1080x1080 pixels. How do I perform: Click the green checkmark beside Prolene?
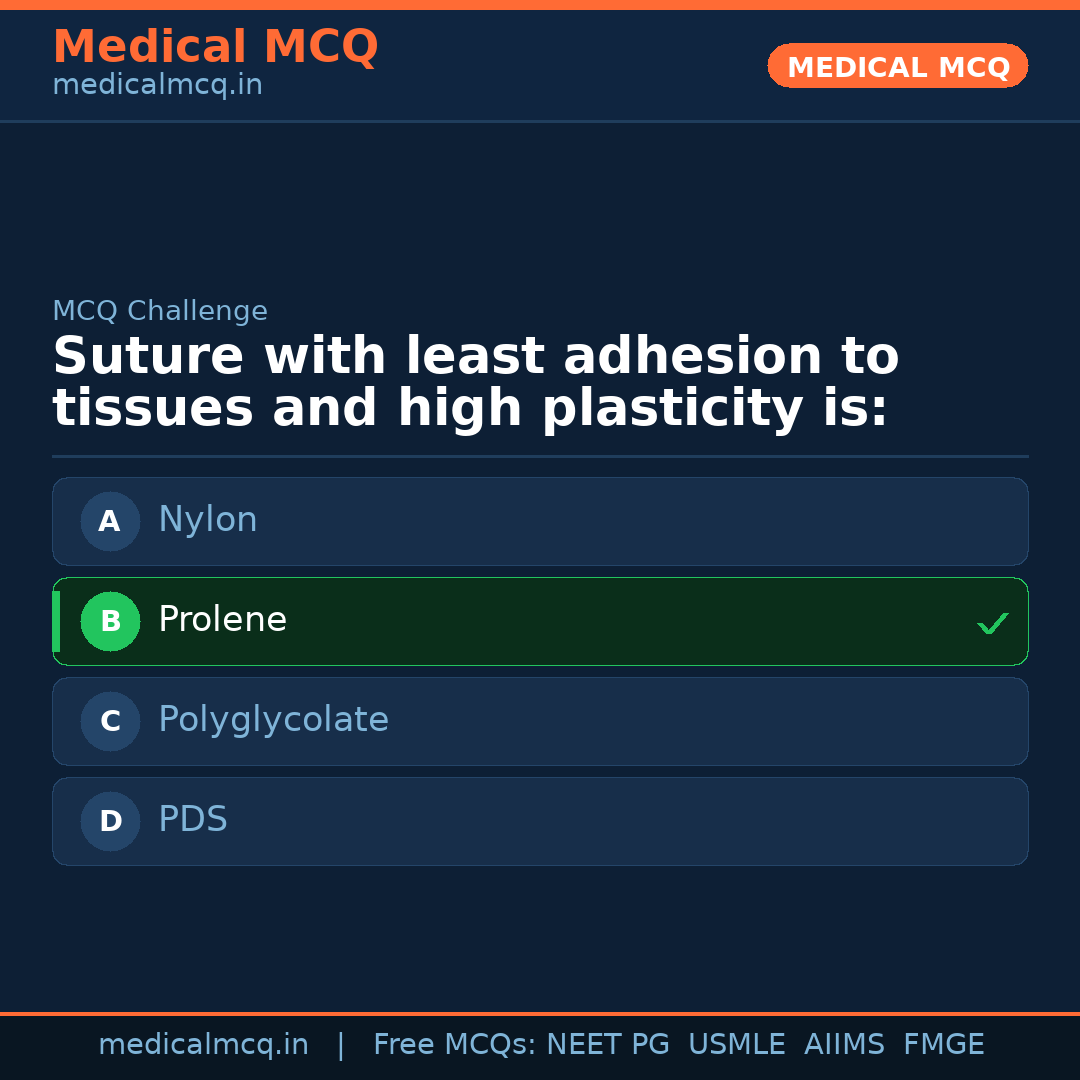click(x=992, y=623)
